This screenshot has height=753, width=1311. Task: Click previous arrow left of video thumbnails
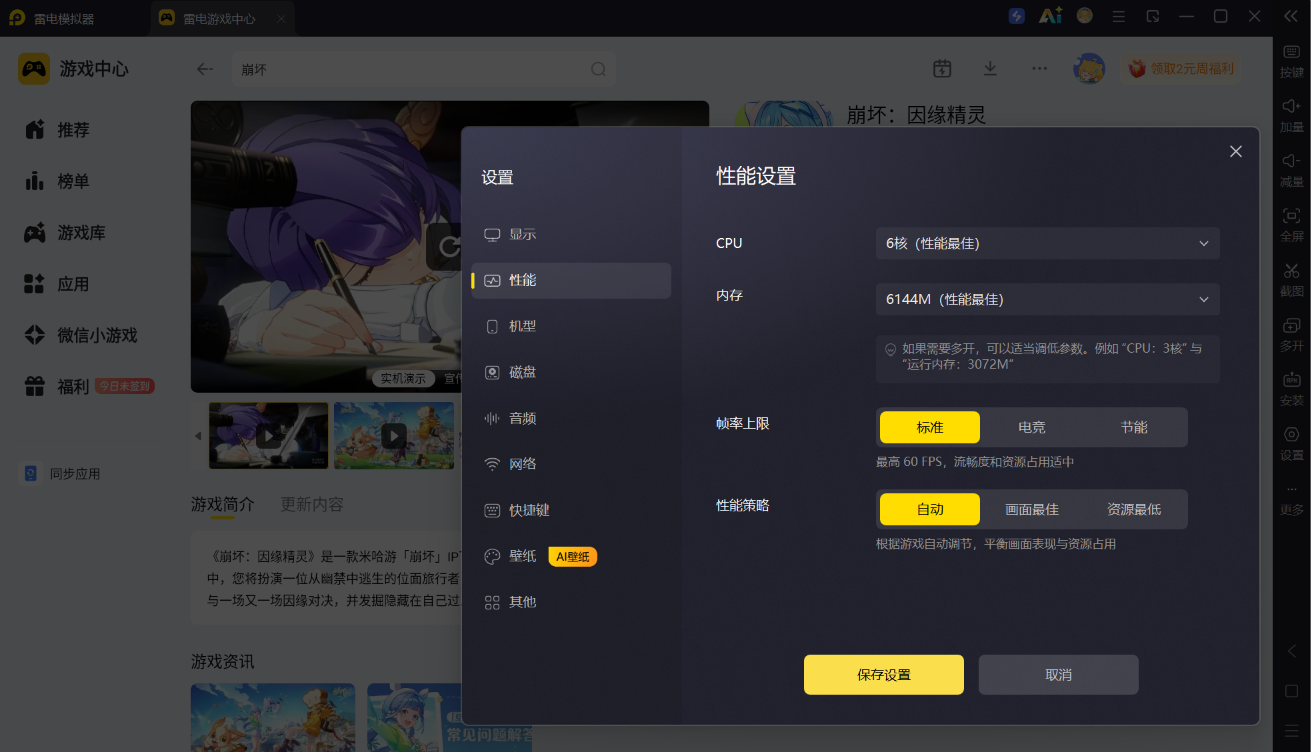pyautogui.click(x=198, y=436)
